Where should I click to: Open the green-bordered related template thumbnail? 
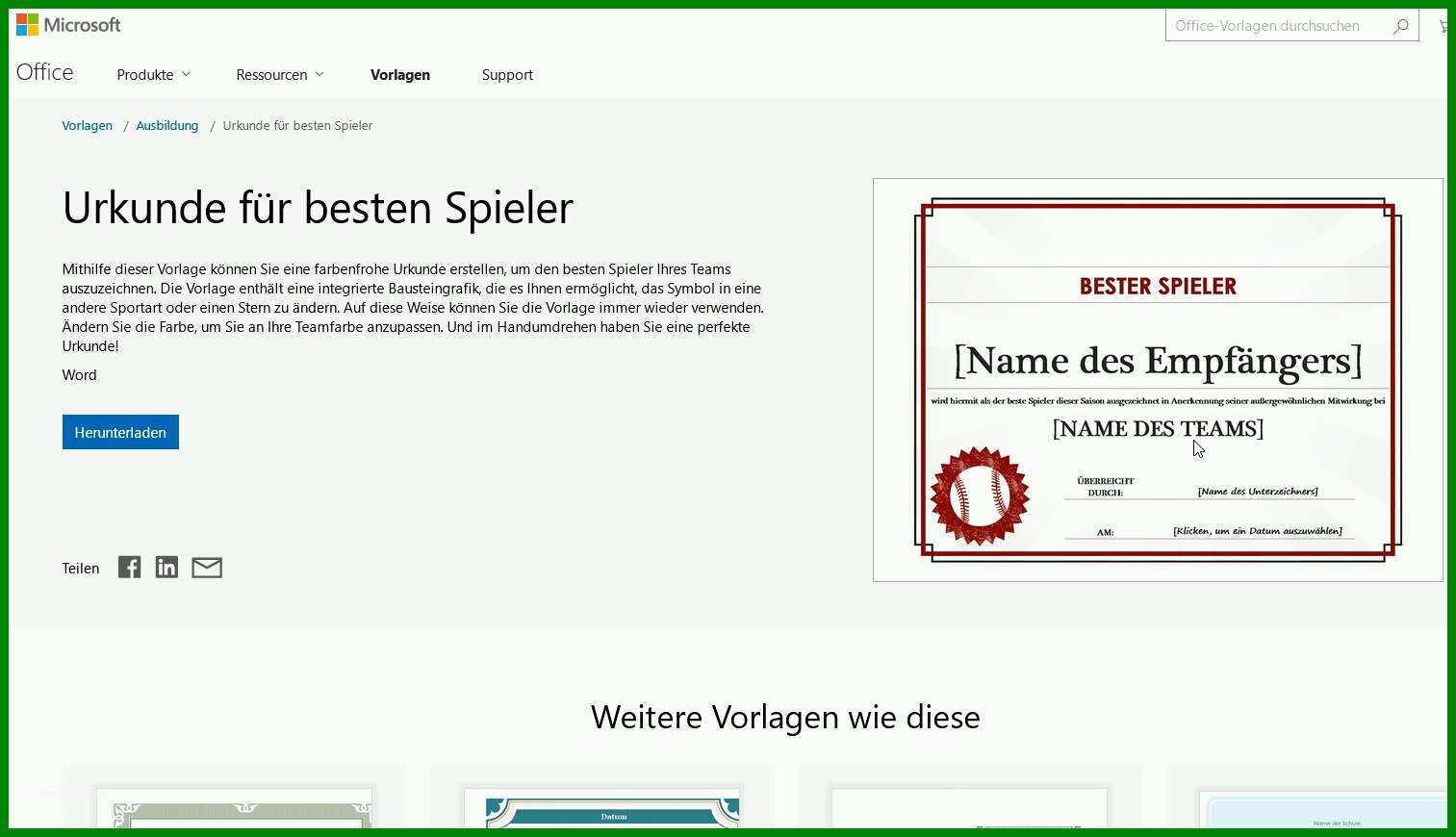point(234,808)
